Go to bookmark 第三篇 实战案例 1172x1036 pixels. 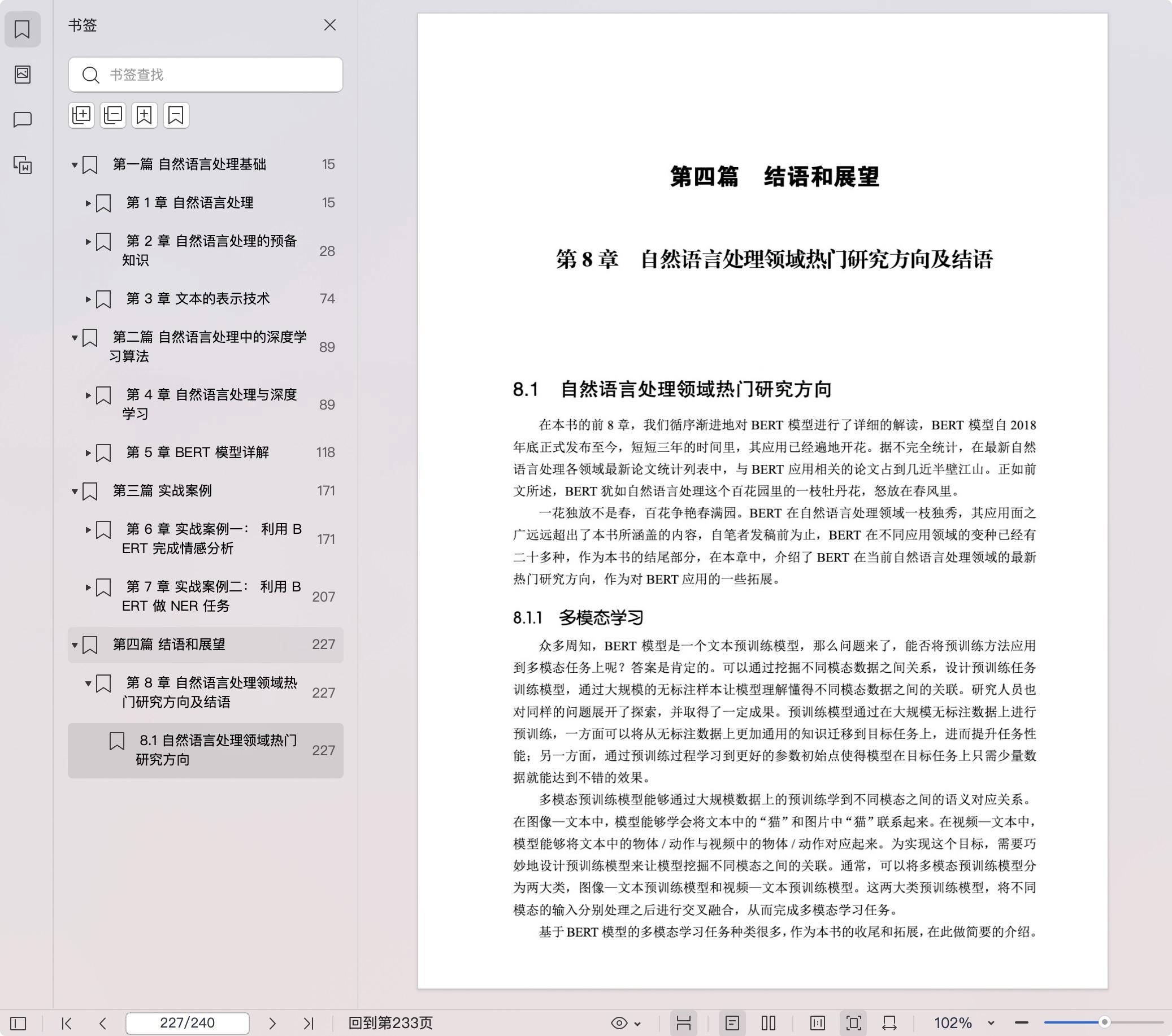pyautogui.click(x=162, y=491)
